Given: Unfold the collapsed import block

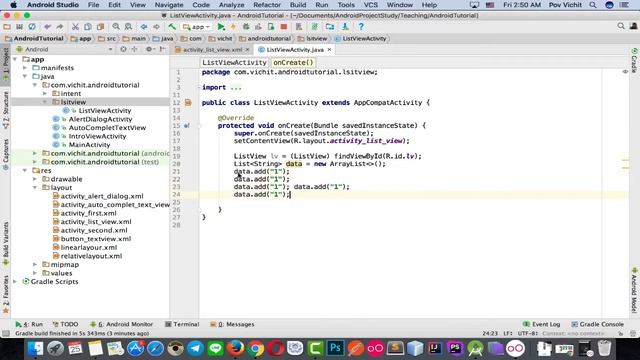Looking at the screenshot, I should click(236, 87).
